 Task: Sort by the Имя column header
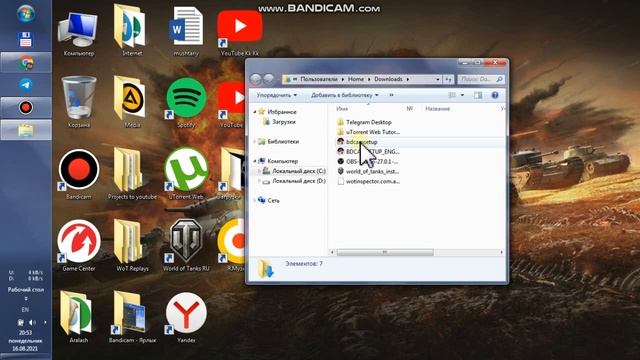coord(342,109)
